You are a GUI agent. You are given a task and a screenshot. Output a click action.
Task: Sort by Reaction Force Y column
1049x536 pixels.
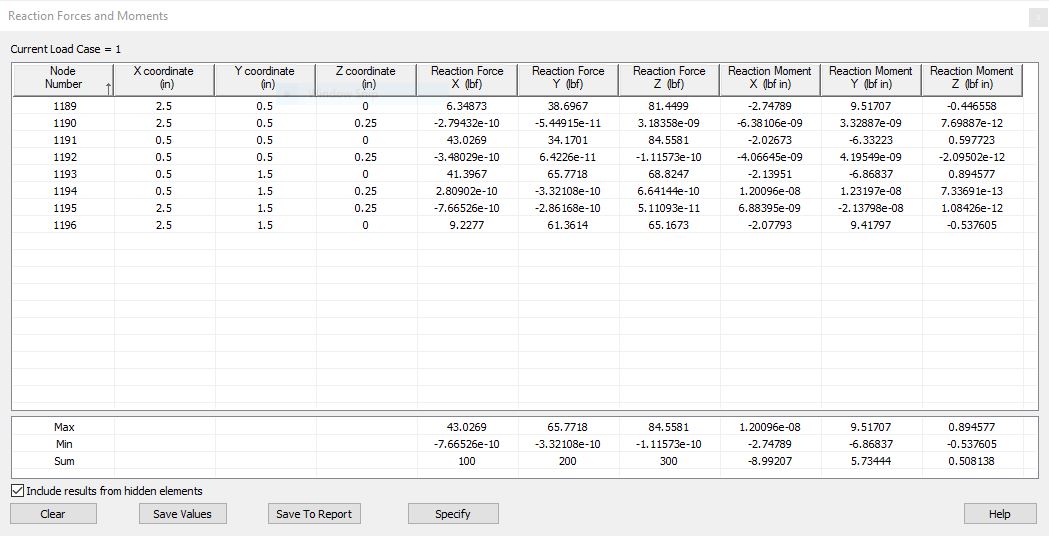(x=568, y=78)
